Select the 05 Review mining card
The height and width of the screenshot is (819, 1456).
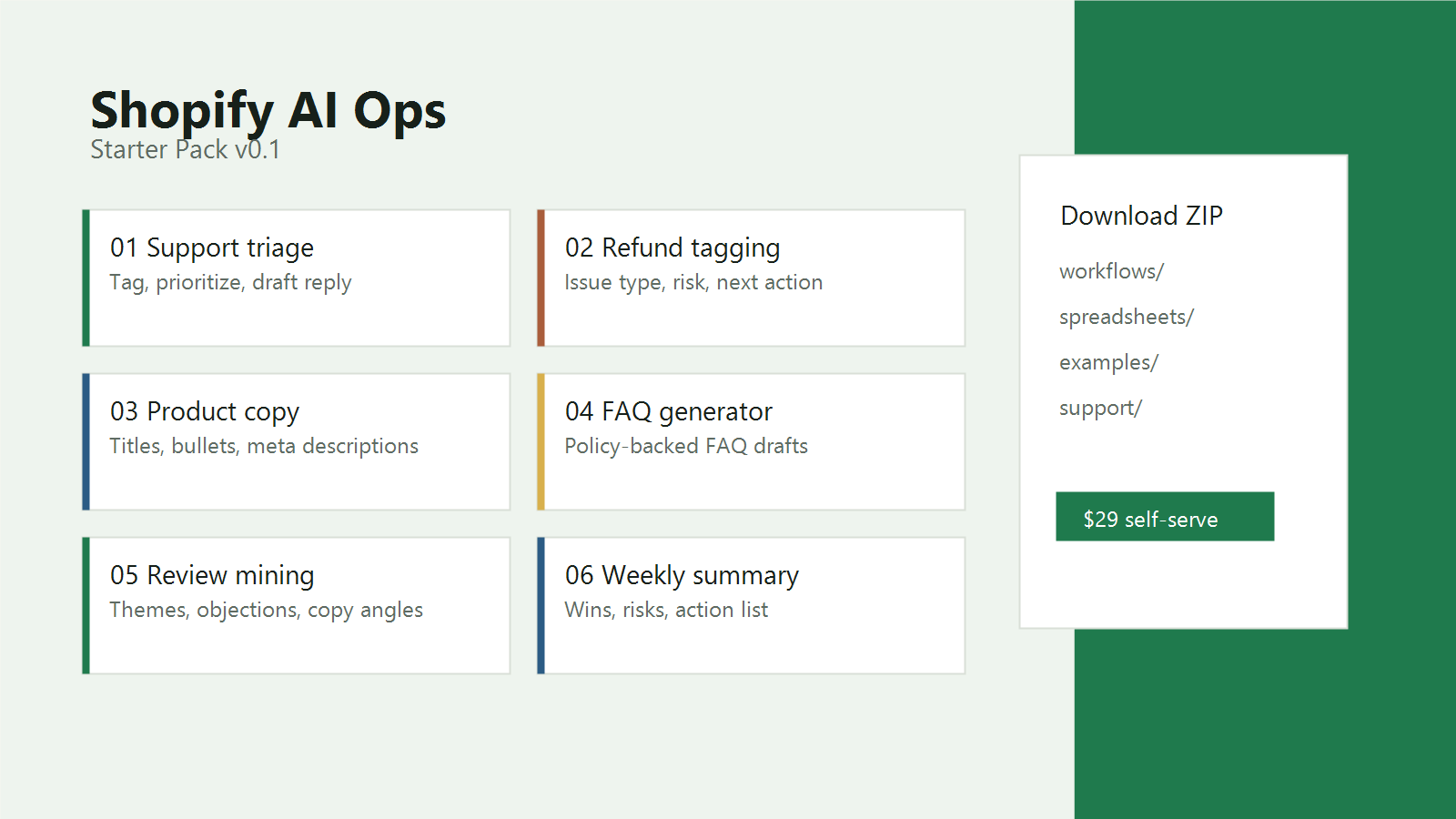[296, 605]
